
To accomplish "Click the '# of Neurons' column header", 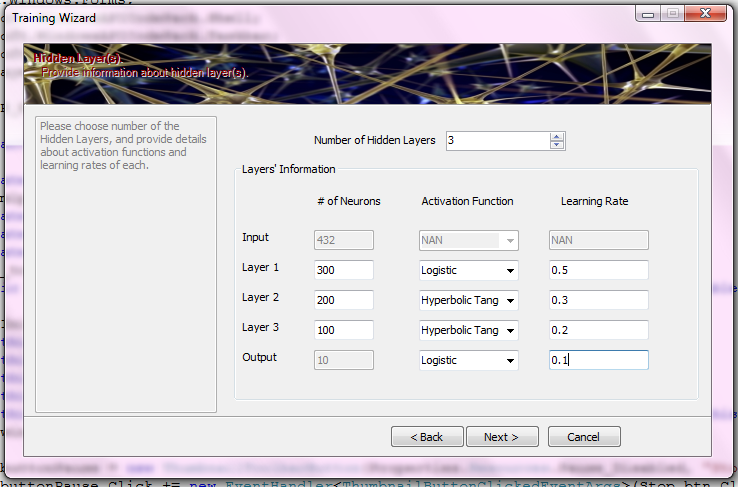I will (349, 201).
